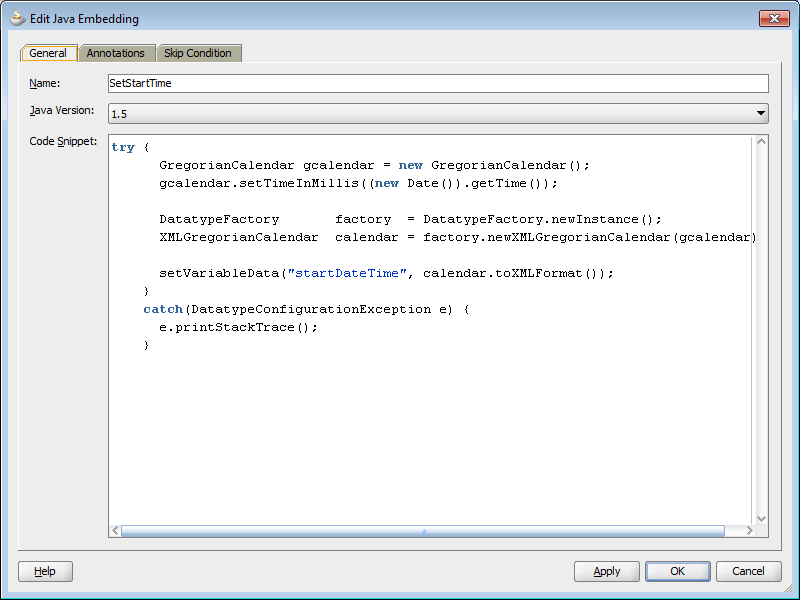Close the Edit Java Embedding dialog
Screen dimensions: 800x600
774,19
